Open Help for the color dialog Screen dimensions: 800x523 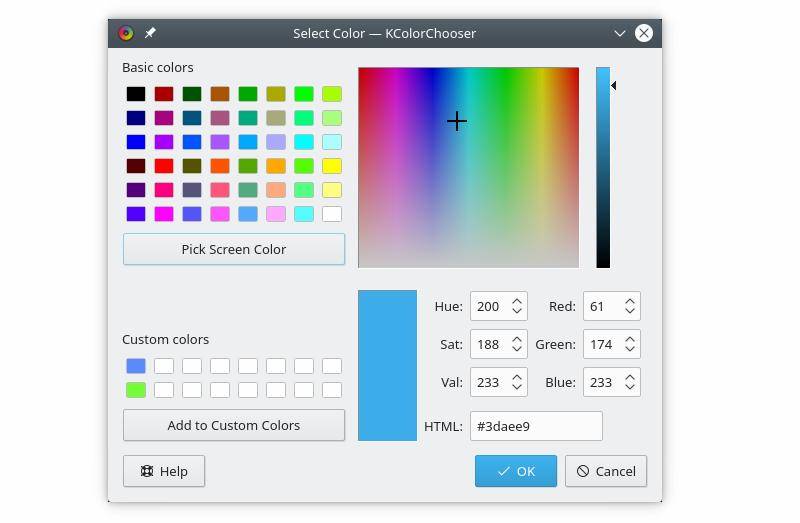click(164, 471)
